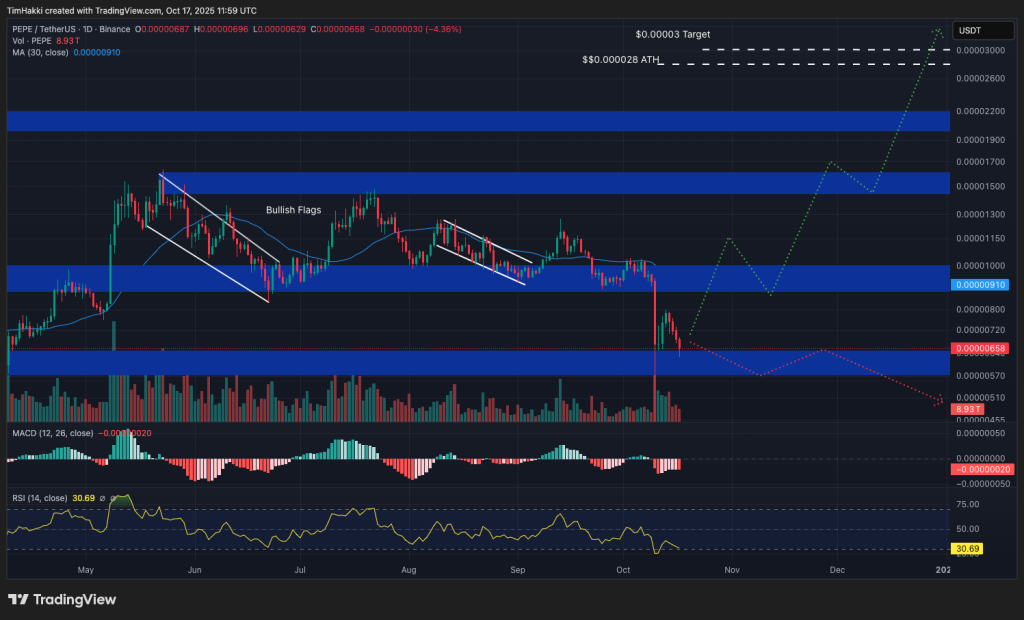The image size is (1024, 620).
Task: Select the MACD (12, 26, close) legend
Action: point(55,432)
